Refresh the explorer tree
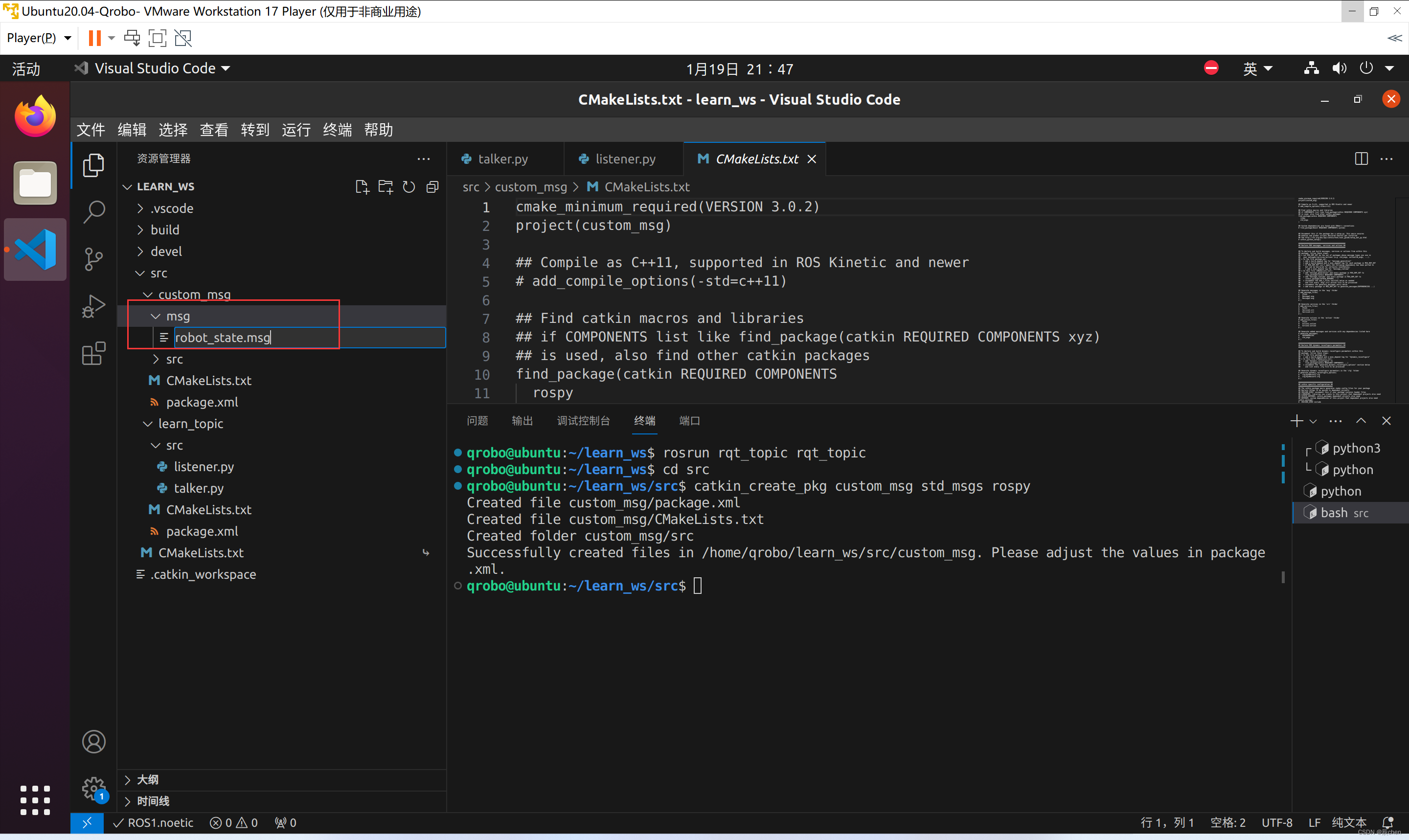 point(409,187)
